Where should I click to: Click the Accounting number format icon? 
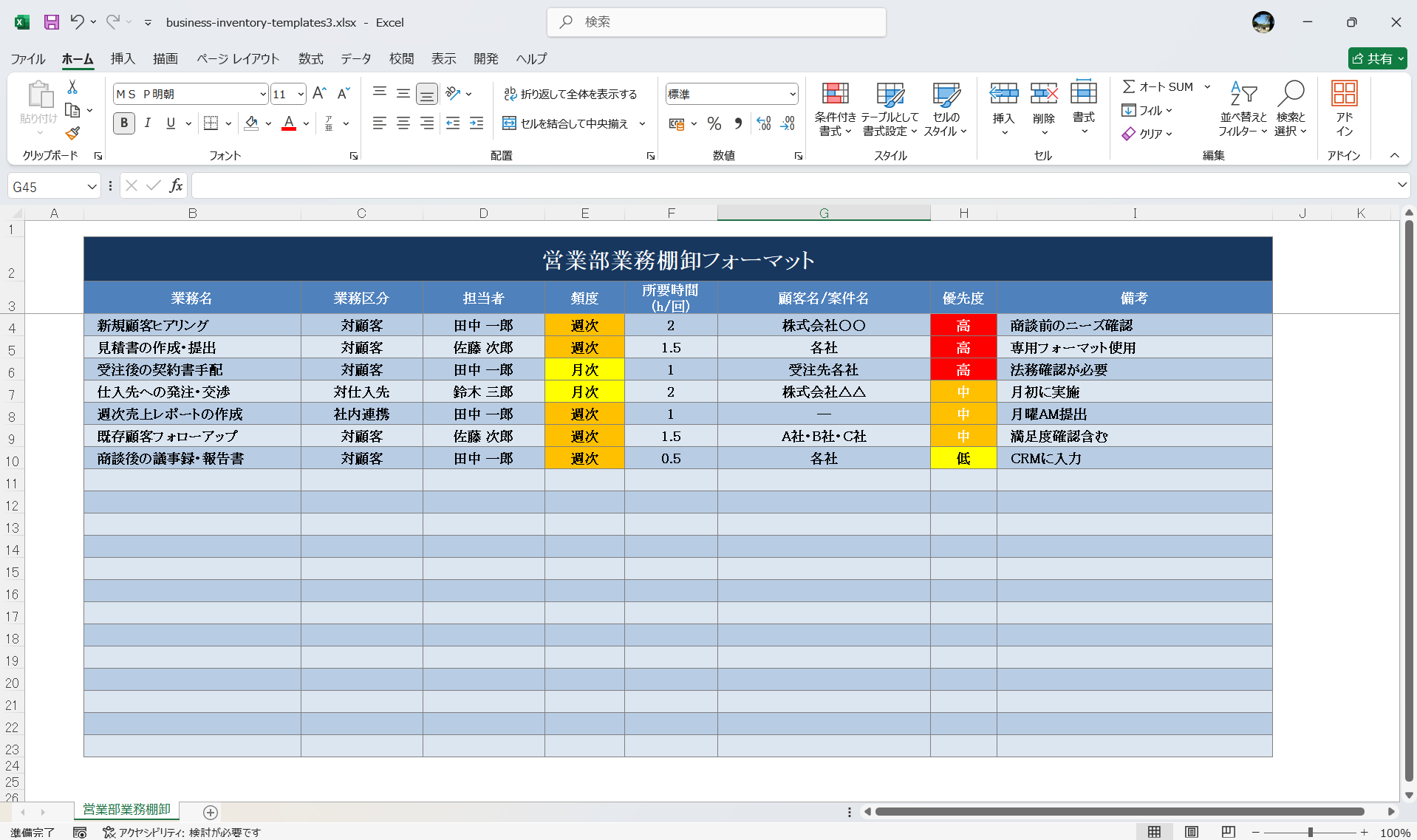pyautogui.click(x=677, y=123)
